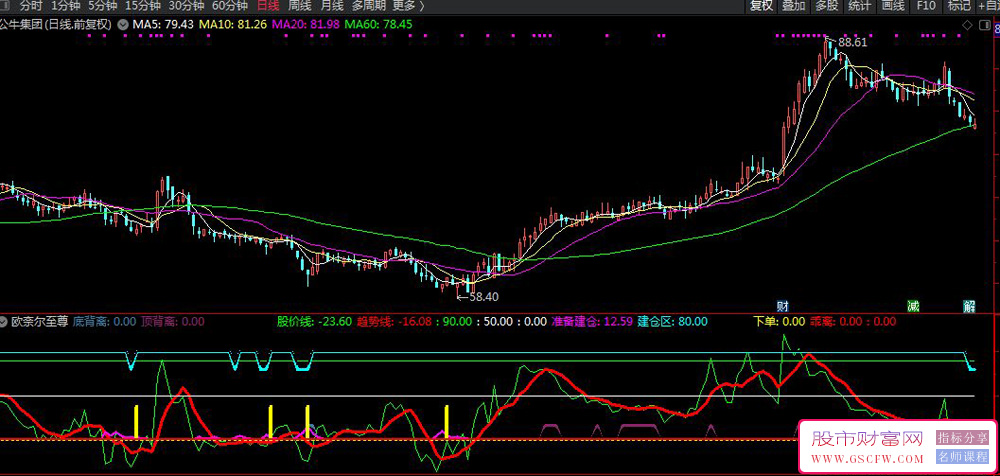Click the 减 event marker on timeline
The width and height of the screenshot is (1000, 476).
pos(914,306)
